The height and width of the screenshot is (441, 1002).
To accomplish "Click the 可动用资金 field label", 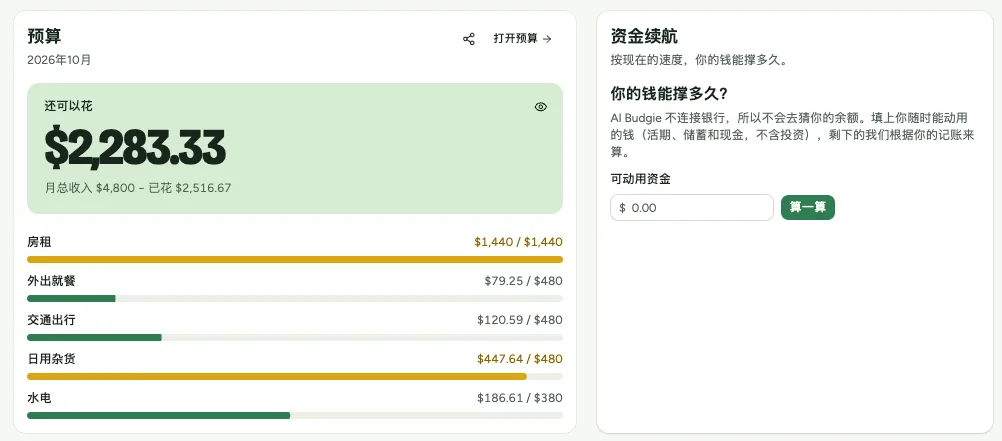I will point(640,179).
